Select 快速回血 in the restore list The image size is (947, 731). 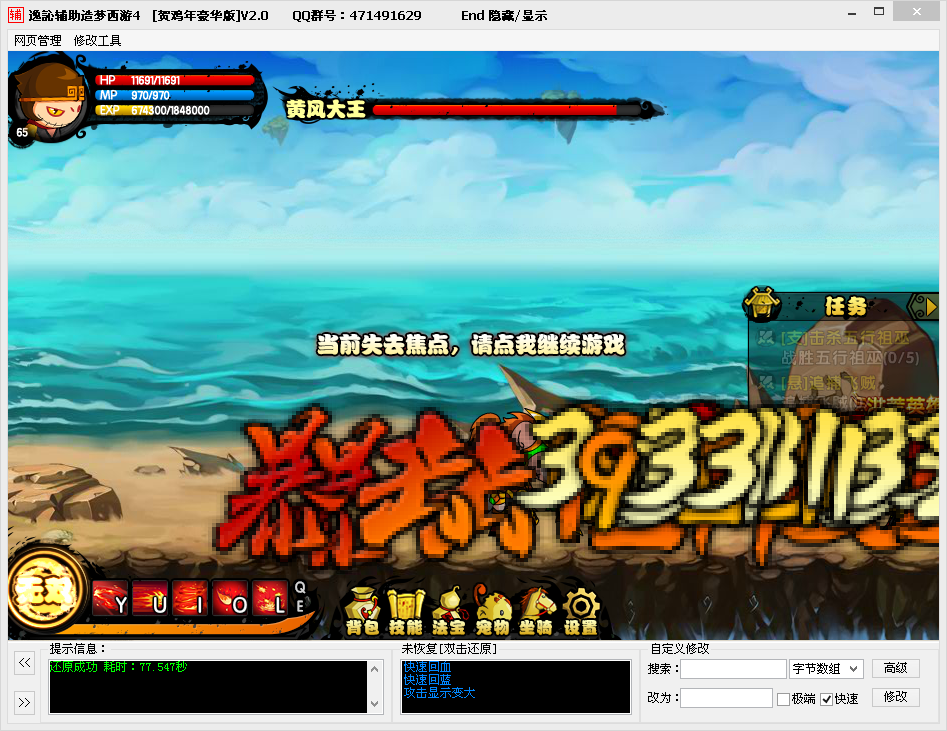coord(428,667)
